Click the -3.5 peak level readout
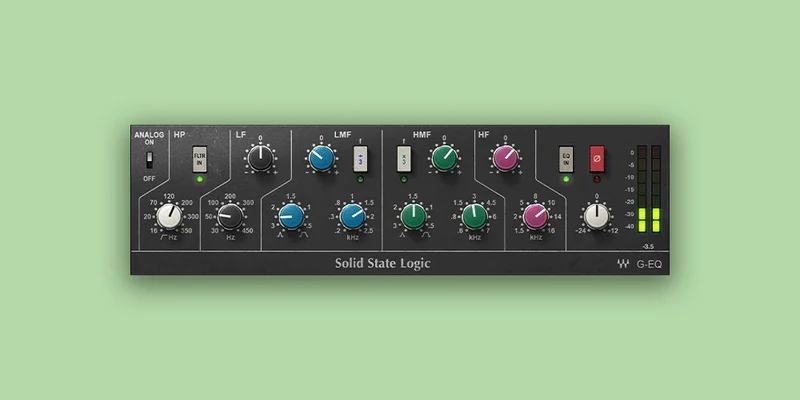 click(x=648, y=246)
